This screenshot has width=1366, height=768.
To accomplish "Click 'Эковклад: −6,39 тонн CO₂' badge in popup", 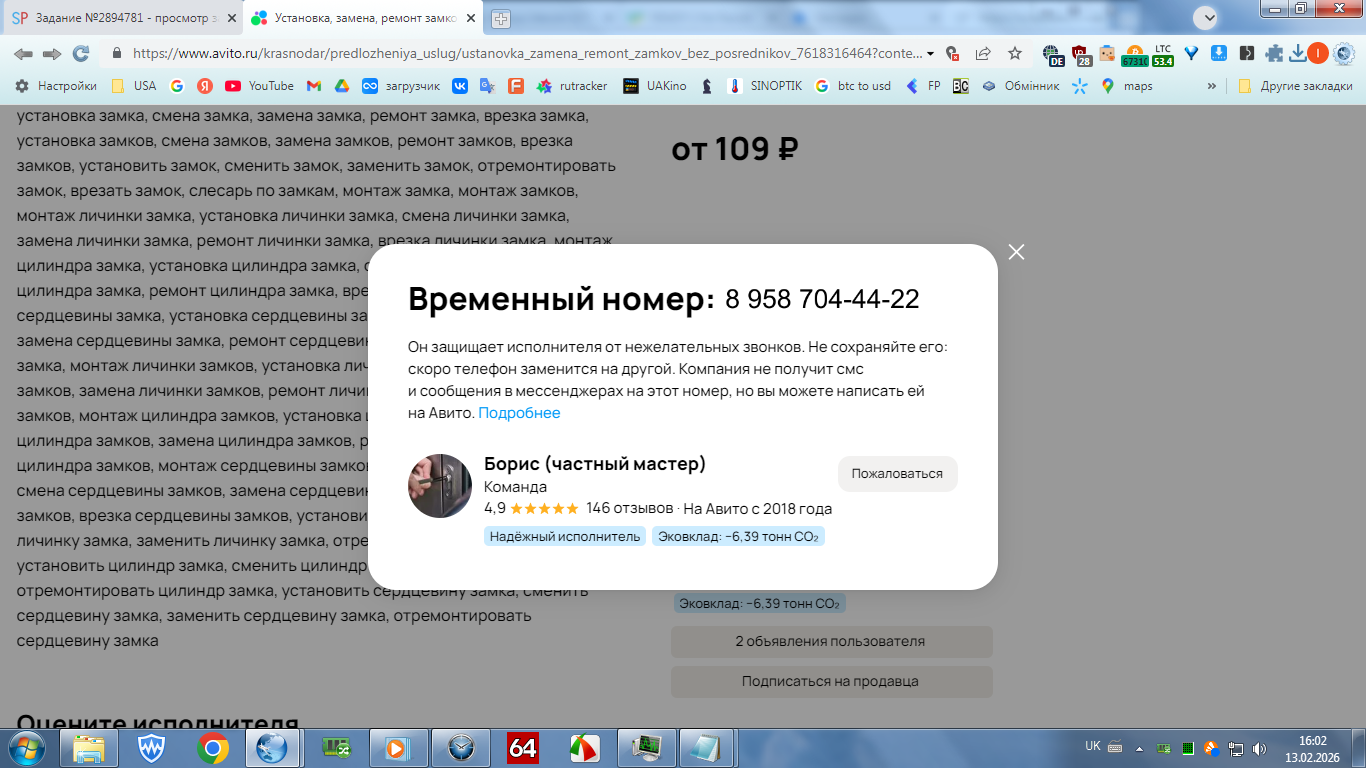I will pyautogui.click(x=738, y=537).
